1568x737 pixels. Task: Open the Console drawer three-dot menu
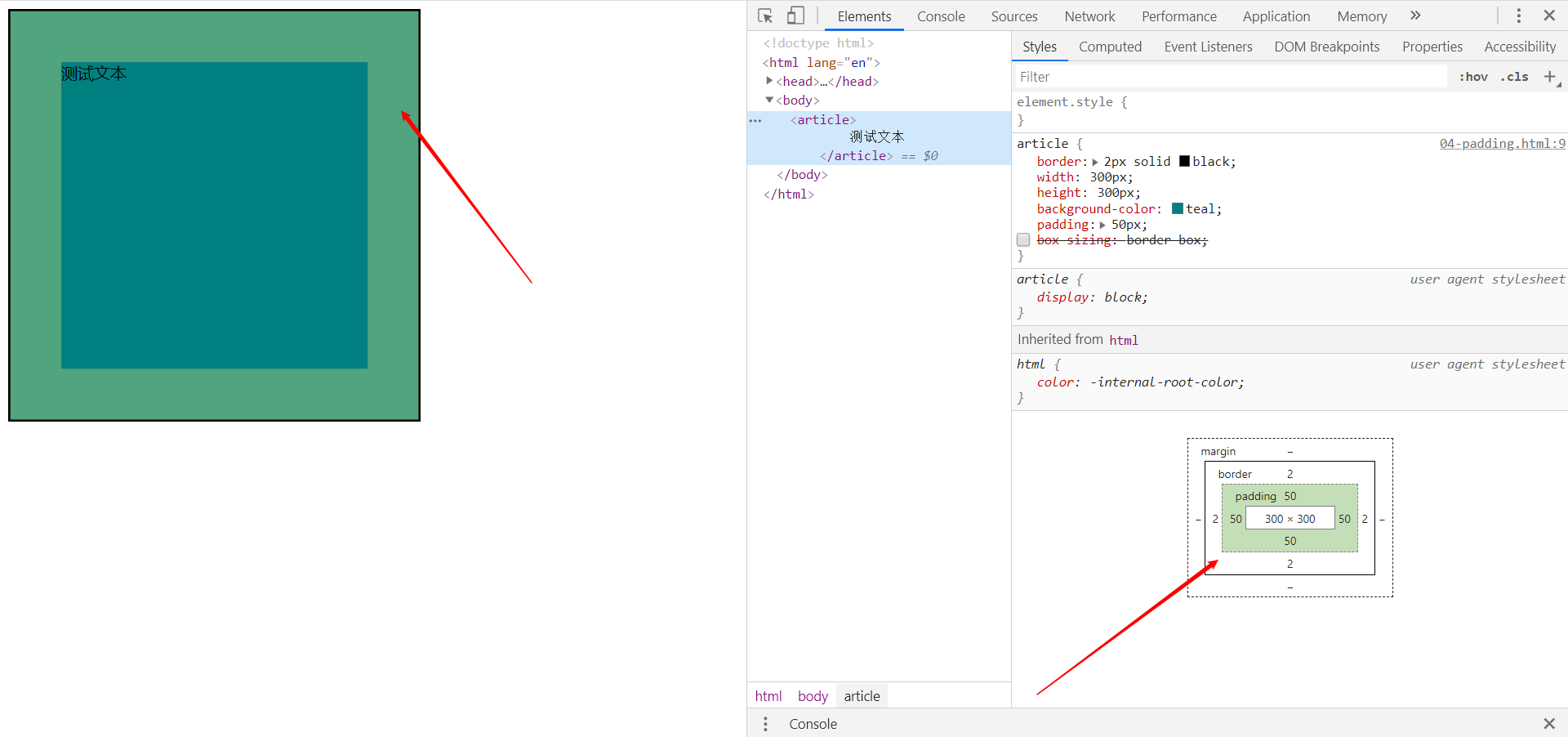tap(765, 724)
